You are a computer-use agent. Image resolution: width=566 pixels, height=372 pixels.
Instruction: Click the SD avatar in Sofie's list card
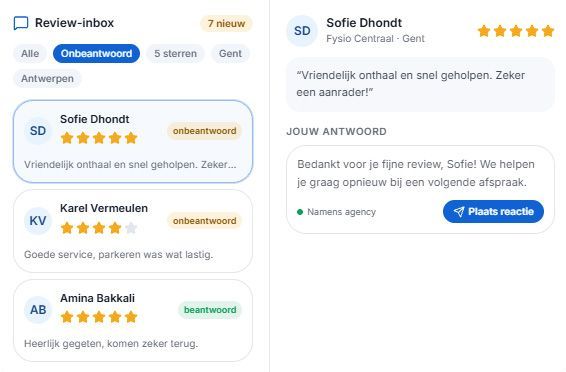(38, 131)
